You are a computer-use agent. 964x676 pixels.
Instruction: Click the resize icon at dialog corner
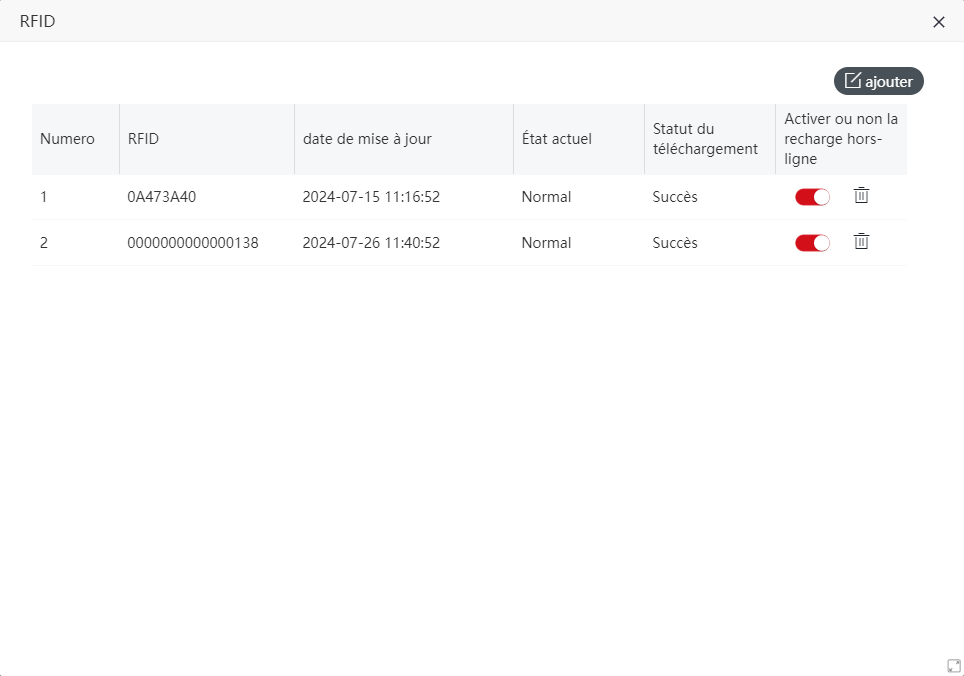(x=954, y=666)
